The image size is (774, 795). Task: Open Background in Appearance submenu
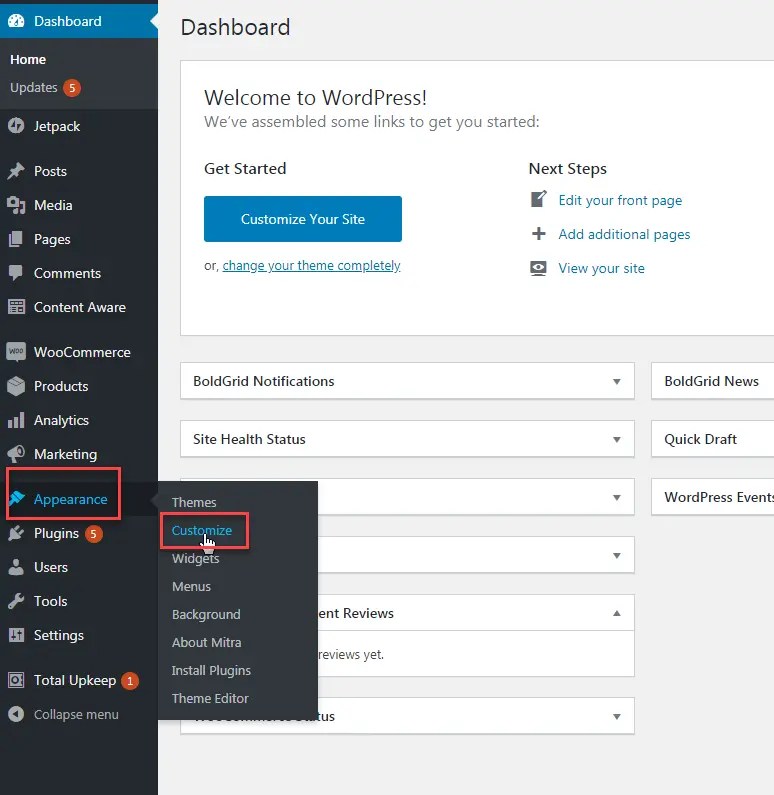(x=206, y=614)
